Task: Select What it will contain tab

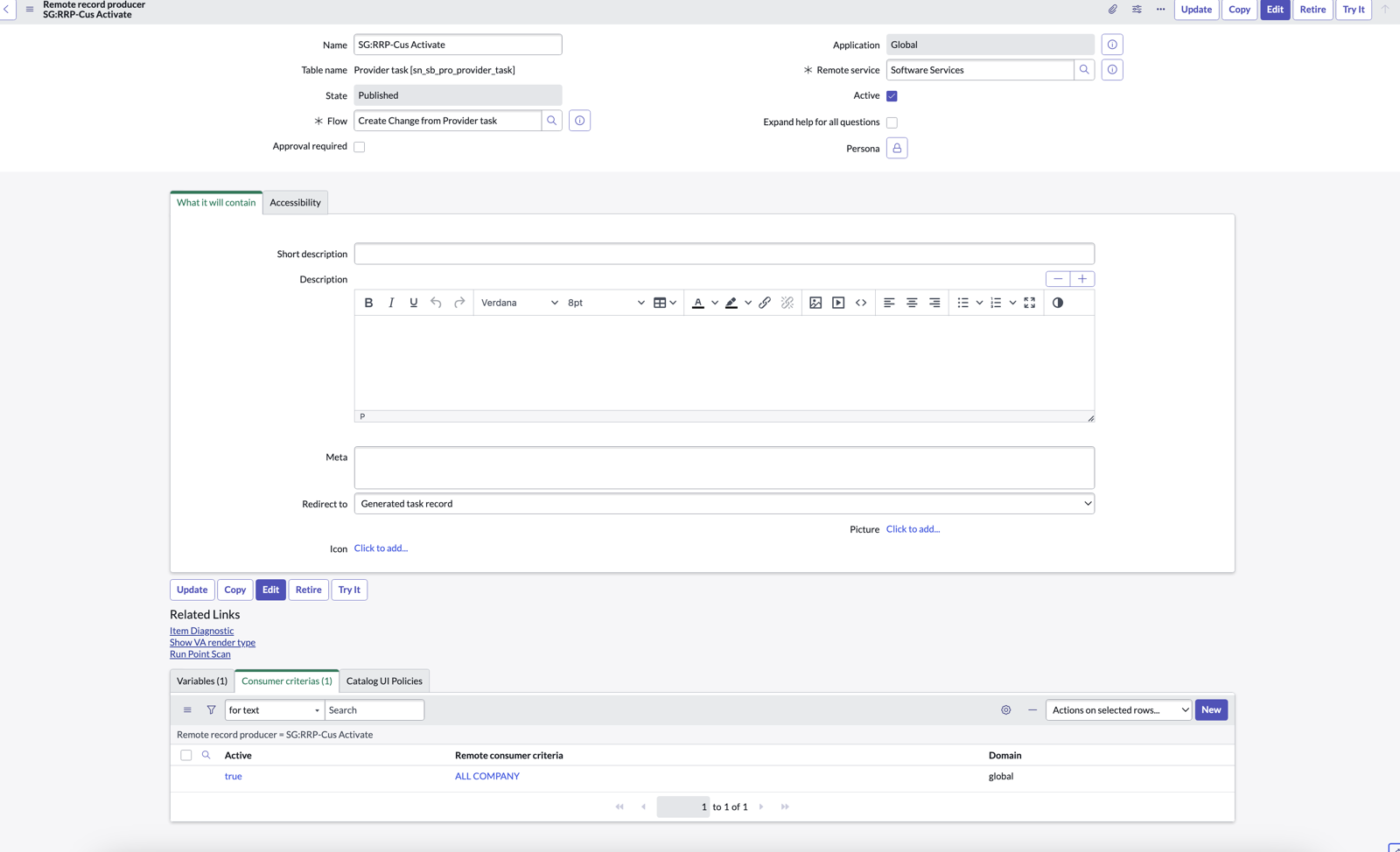Action: point(216,203)
